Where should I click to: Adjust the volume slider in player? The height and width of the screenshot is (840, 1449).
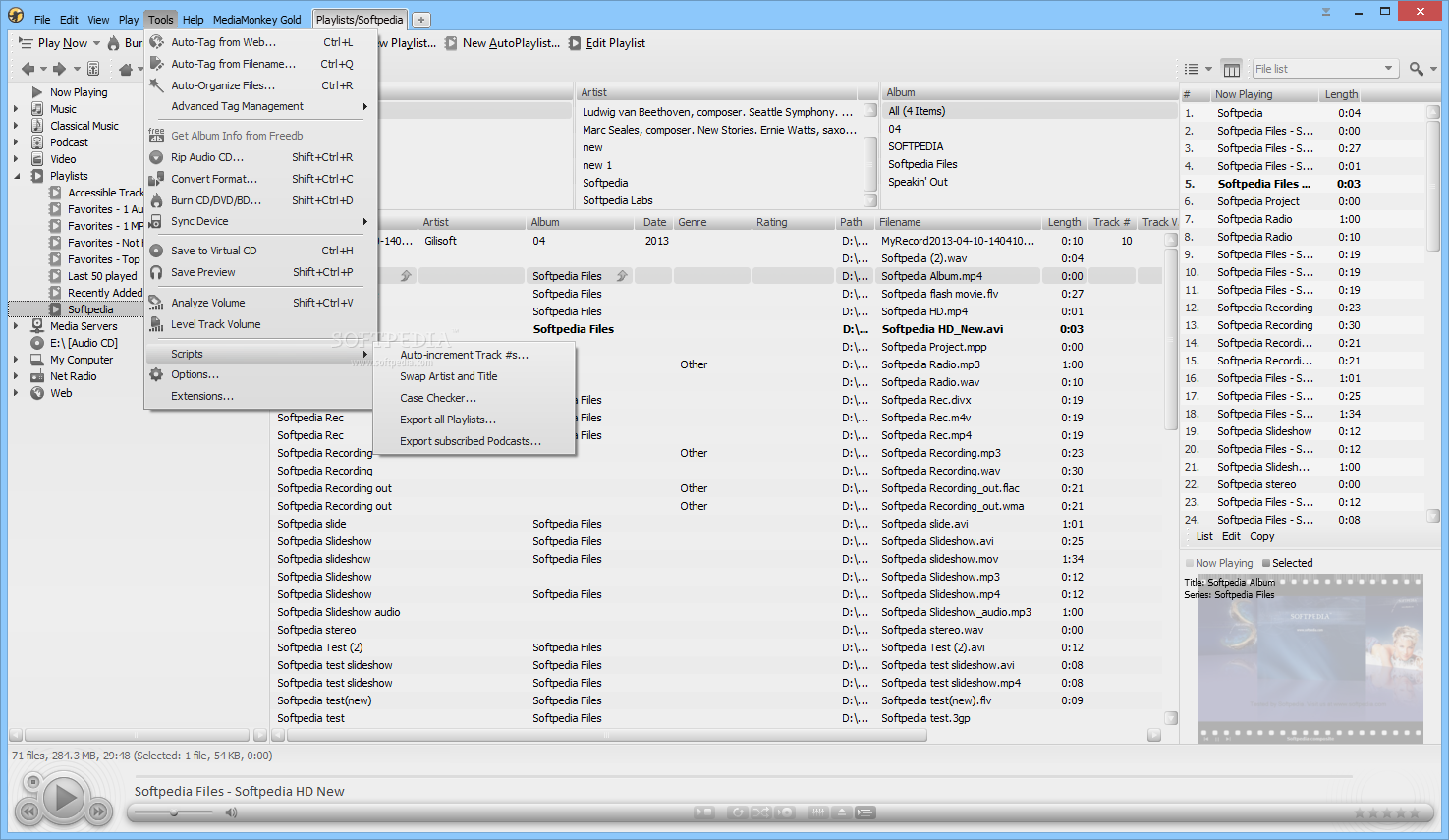174,812
